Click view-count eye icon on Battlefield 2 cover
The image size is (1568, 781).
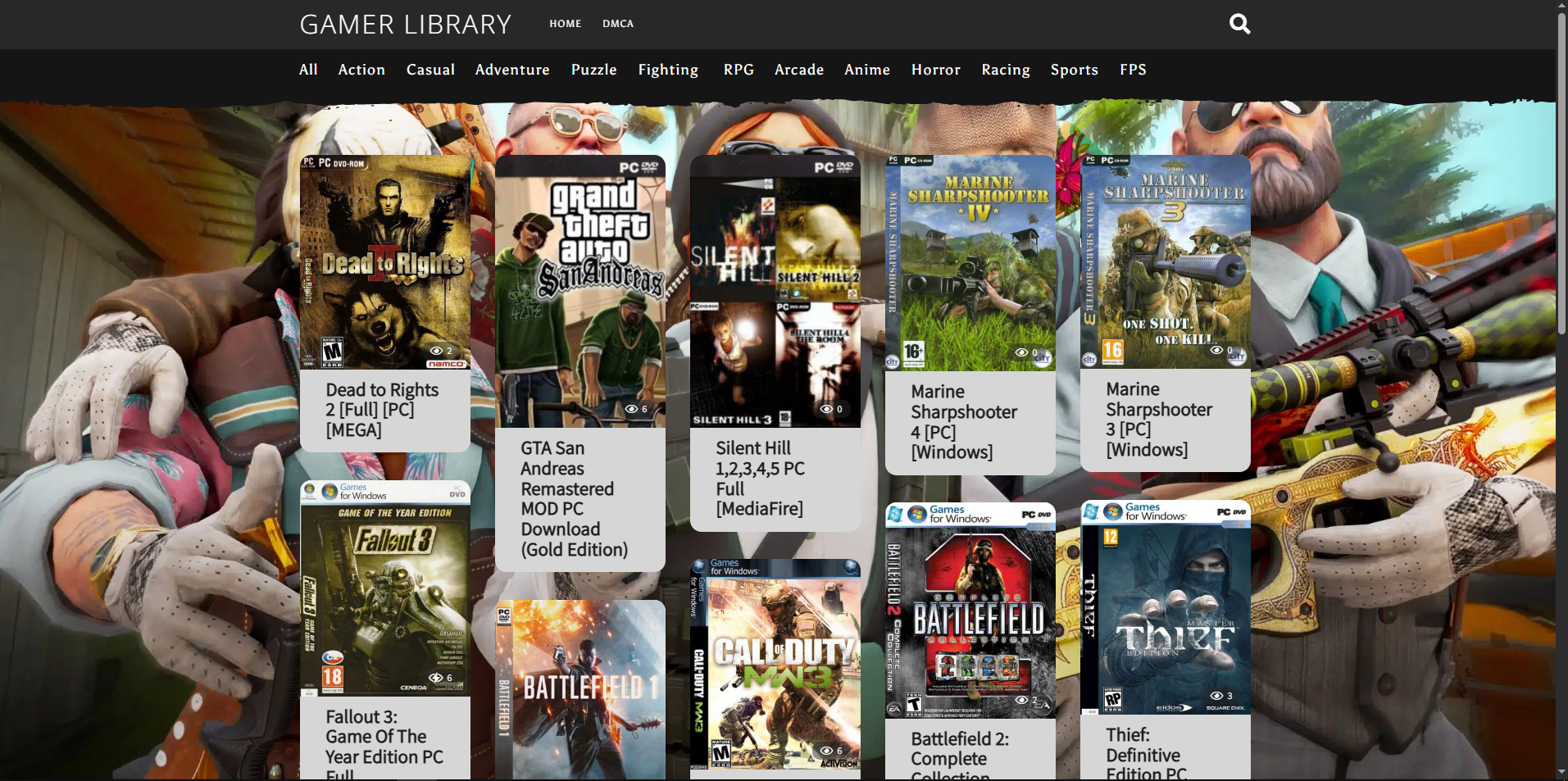click(x=1021, y=701)
